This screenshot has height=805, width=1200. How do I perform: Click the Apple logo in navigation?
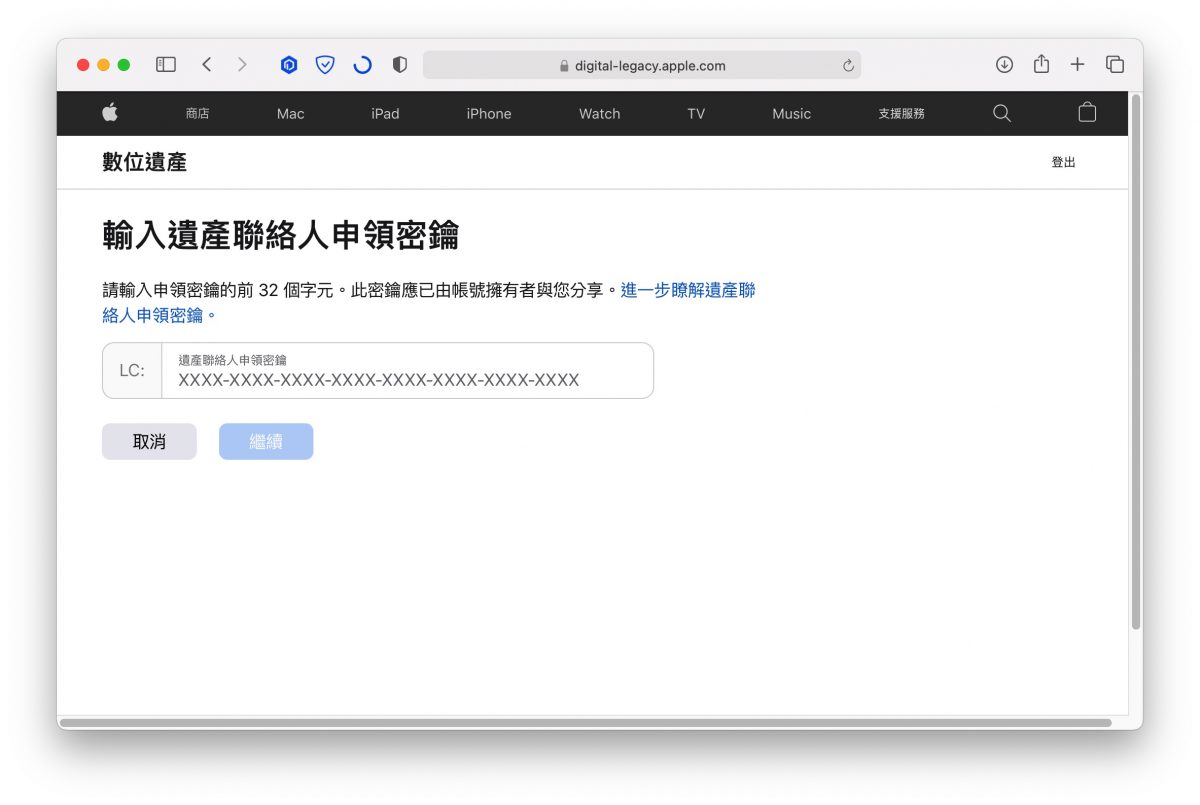coord(110,113)
